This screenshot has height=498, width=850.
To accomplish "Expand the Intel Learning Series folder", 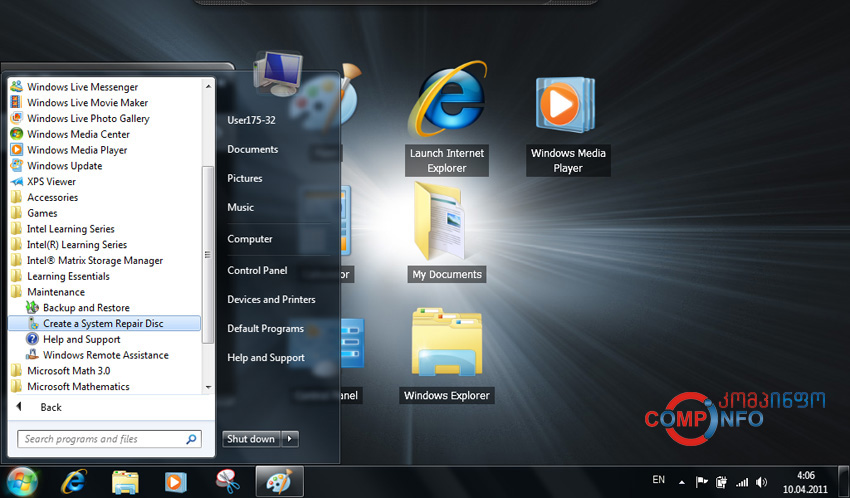I will pyautogui.click(x=70, y=229).
